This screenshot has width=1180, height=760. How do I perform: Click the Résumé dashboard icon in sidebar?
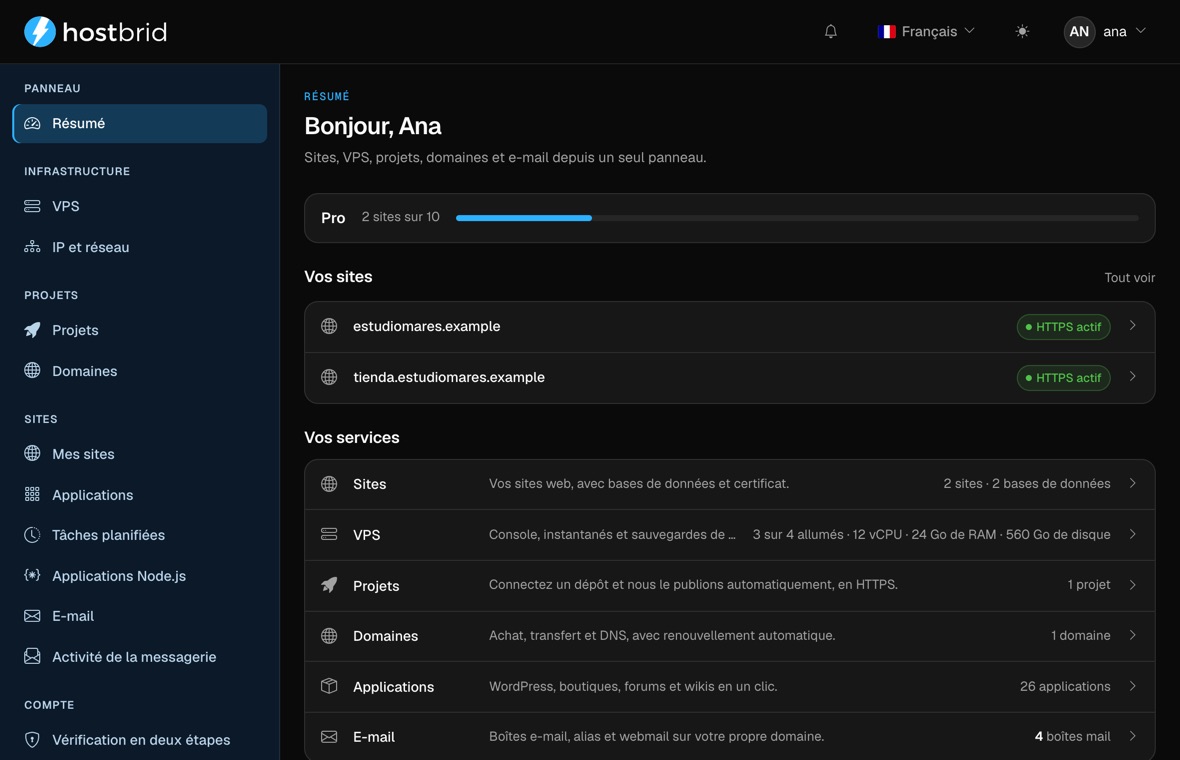pyautogui.click(x=32, y=123)
